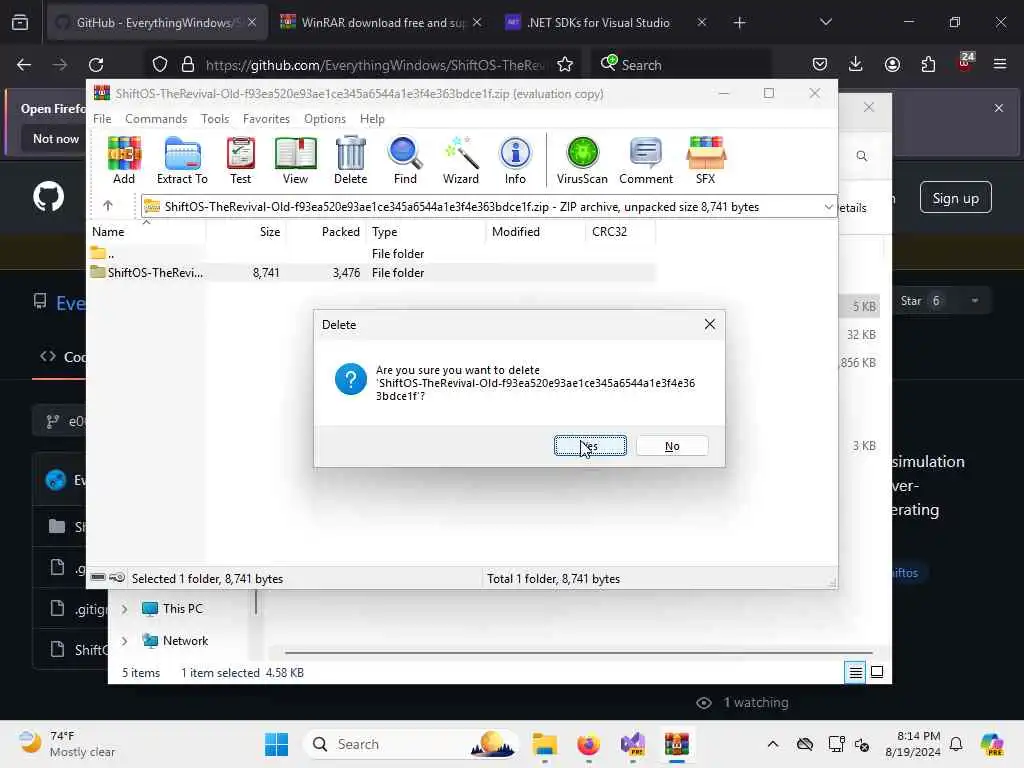Viewport: 1024px width, 768px height.
Task: Open the File menu in WinRAR
Action: pyautogui.click(x=102, y=119)
